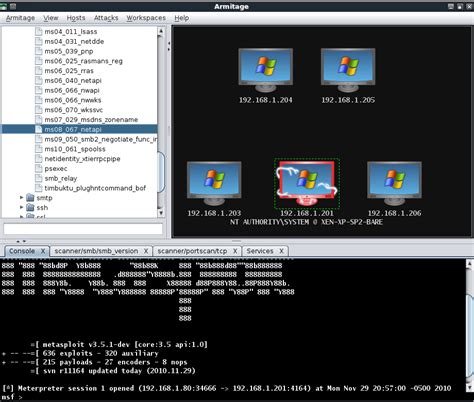
Task: Open the View menu
Action: 51,18
